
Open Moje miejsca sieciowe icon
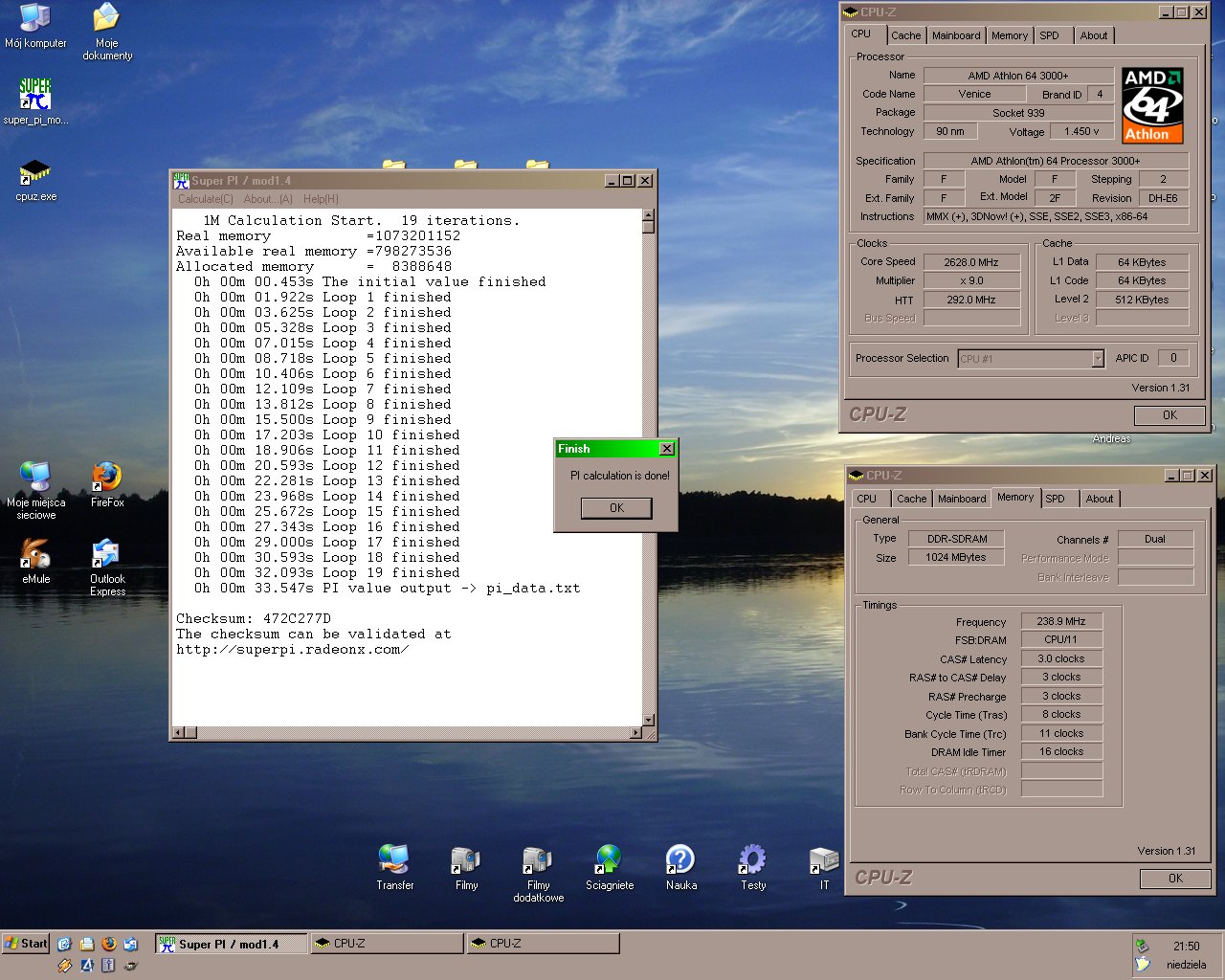(x=35, y=490)
